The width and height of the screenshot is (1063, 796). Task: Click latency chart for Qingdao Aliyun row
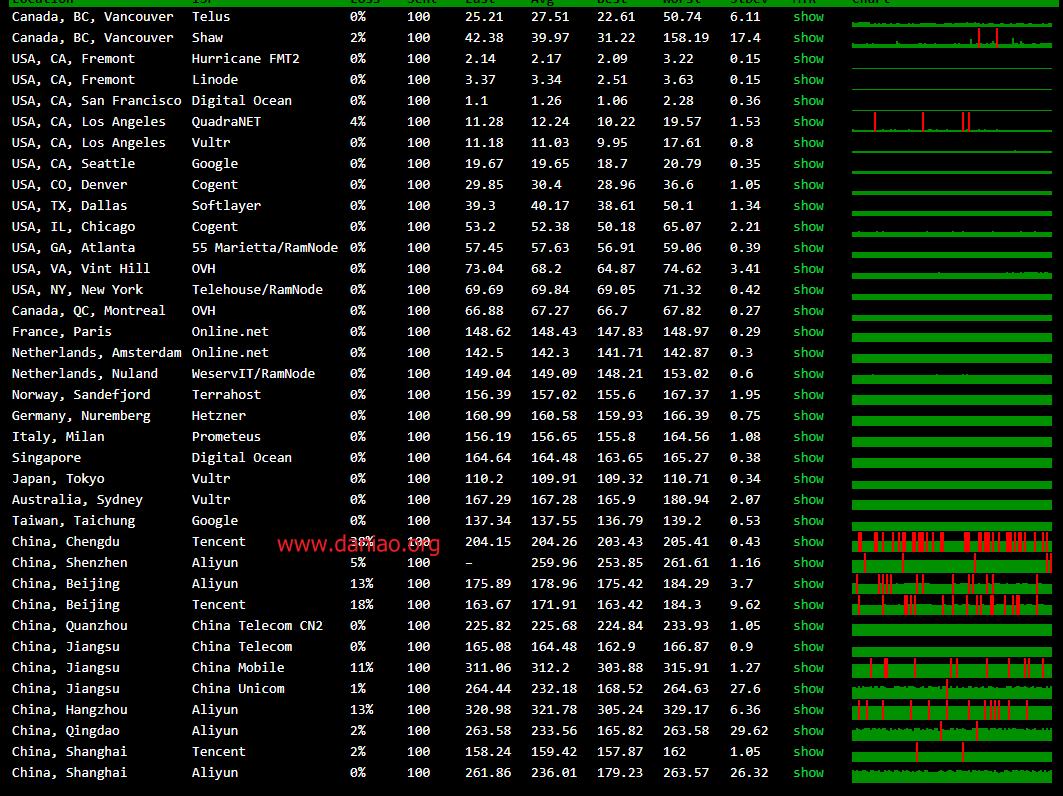point(952,732)
